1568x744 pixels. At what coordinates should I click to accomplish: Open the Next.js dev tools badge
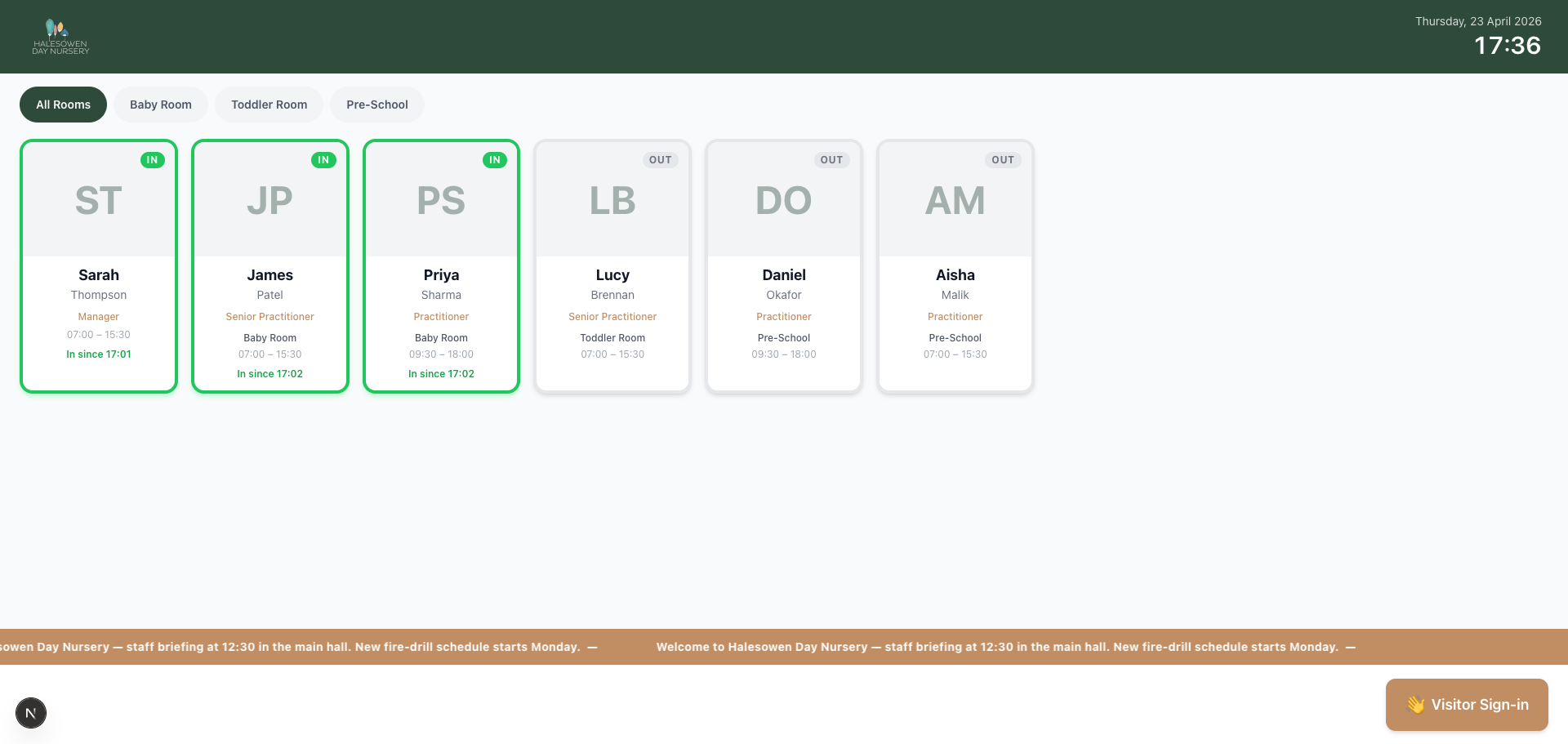coord(31,713)
